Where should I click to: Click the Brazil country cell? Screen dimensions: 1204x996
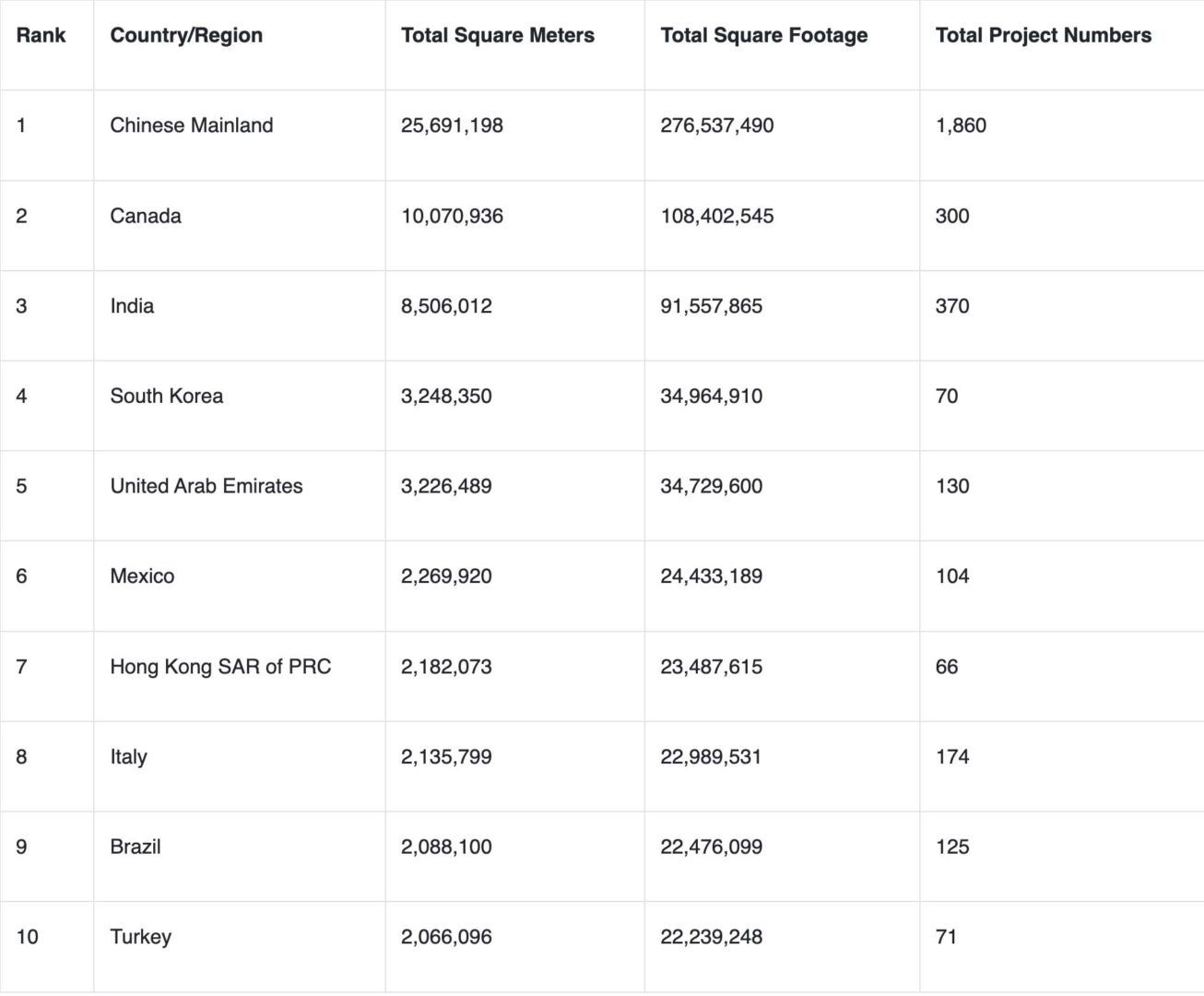[136, 847]
